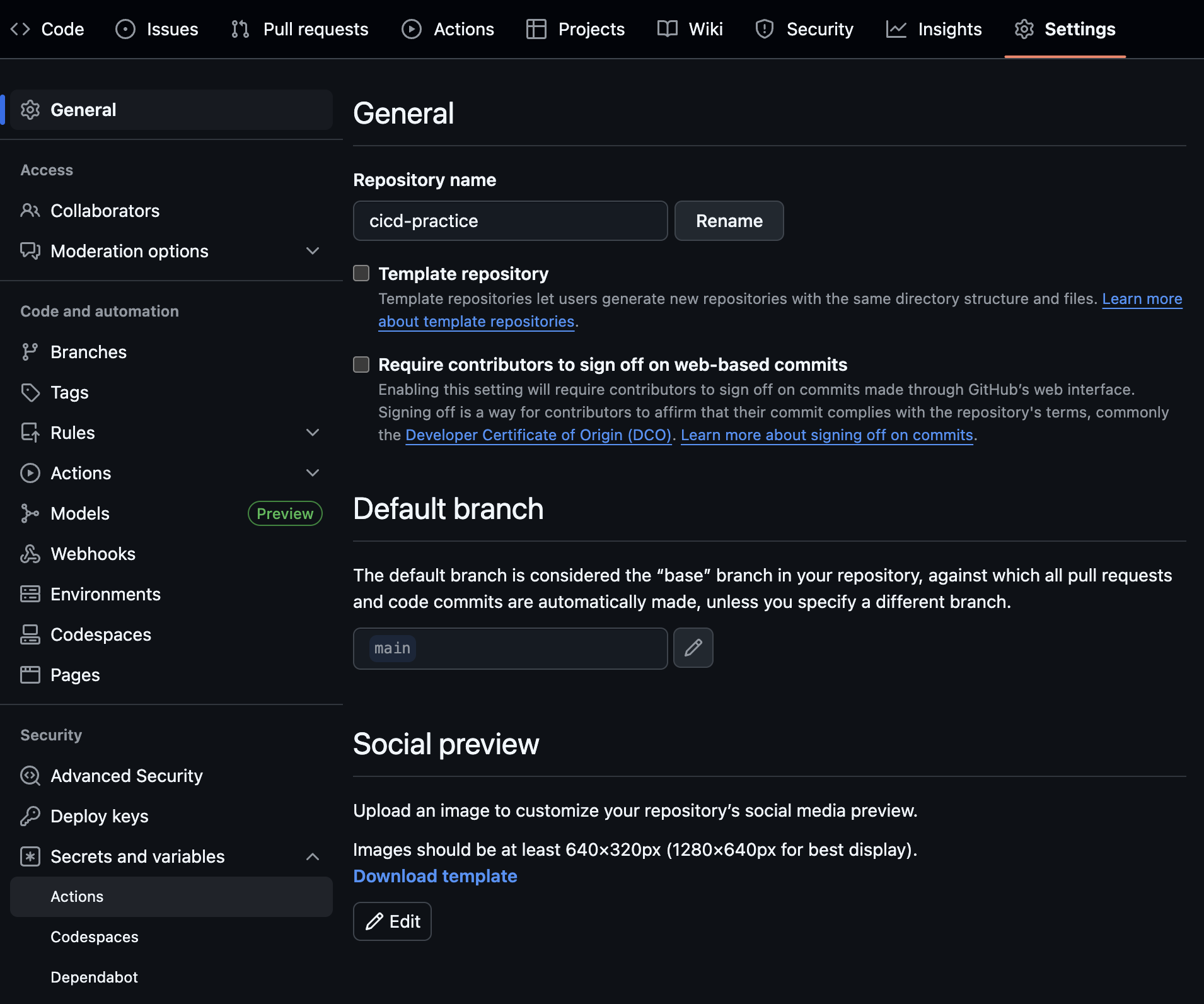The image size is (1204, 1004).
Task: Open the Webhooks settings page
Action: (x=171, y=554)
